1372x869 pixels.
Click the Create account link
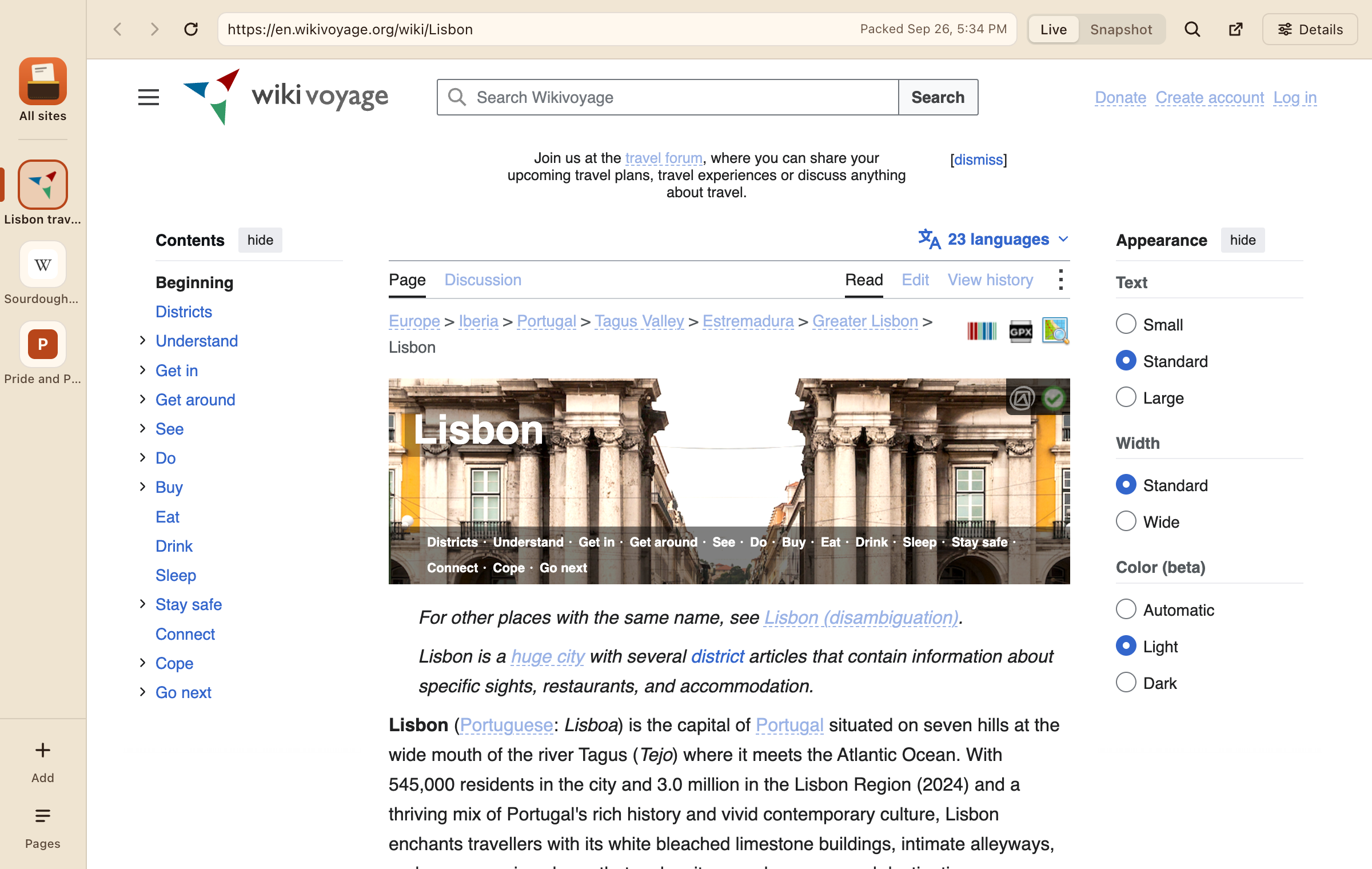(x=1210, y=98)
